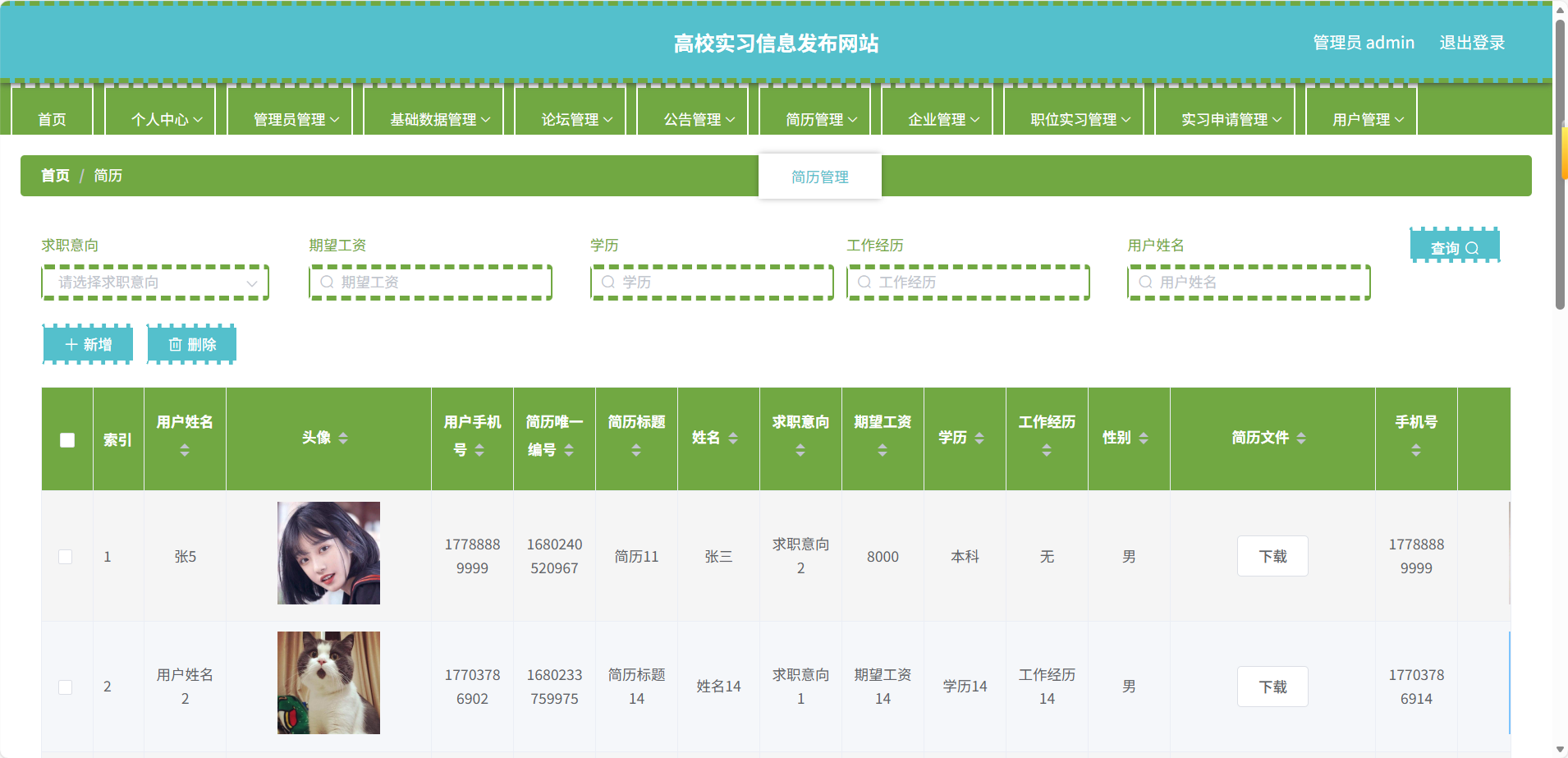Sort by 用户姓名 column arrows
This screenshot has height=758, width=1568.
coord(185,450)
